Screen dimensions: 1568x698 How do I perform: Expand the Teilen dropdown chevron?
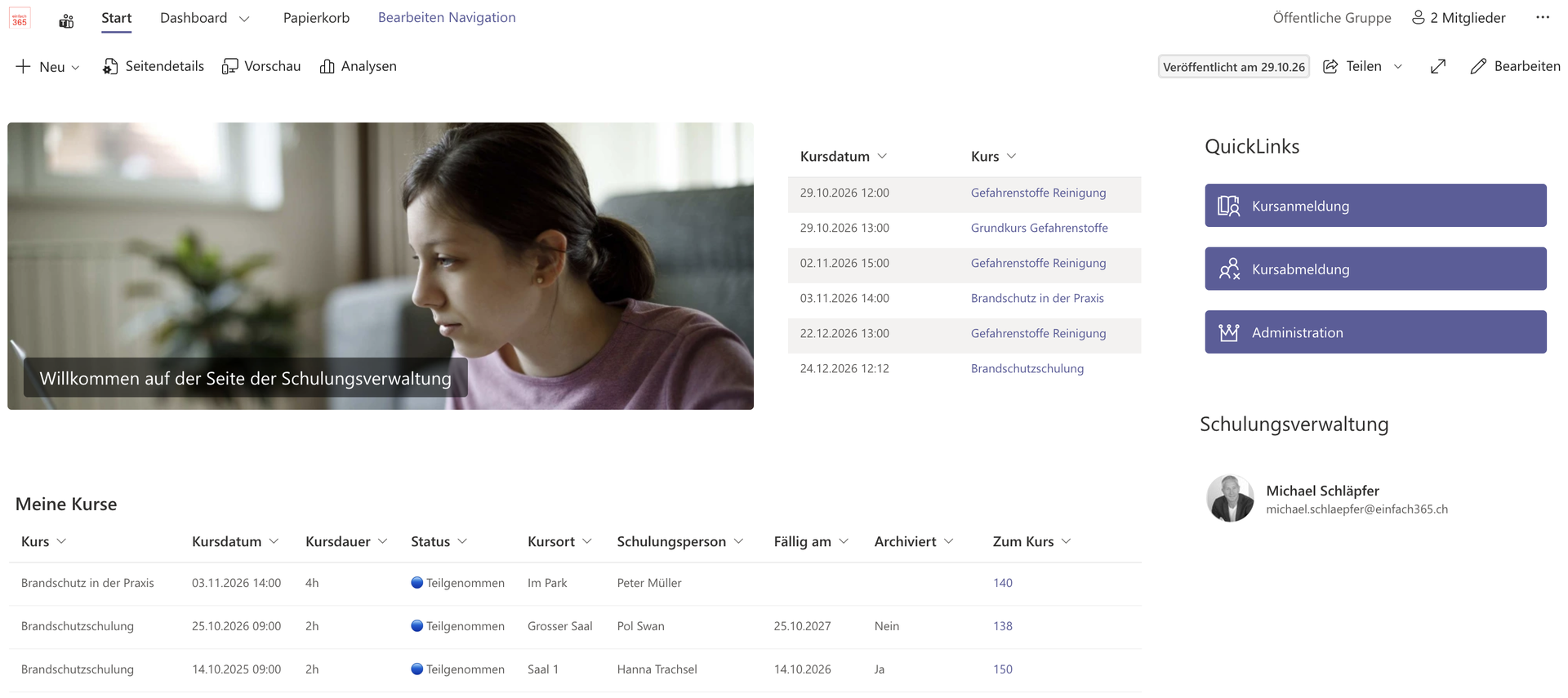click(1398, 67)
